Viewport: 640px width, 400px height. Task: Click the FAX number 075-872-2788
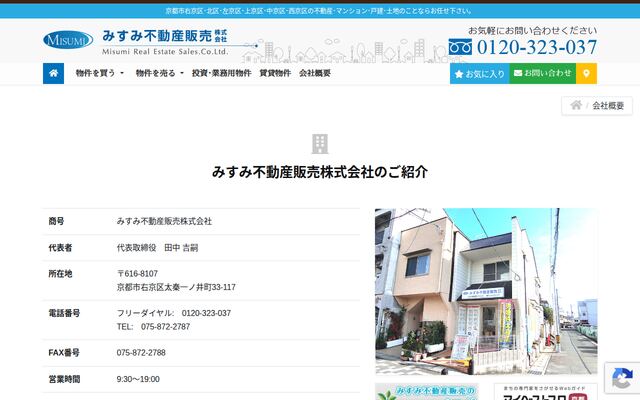(x=141, y=353)
